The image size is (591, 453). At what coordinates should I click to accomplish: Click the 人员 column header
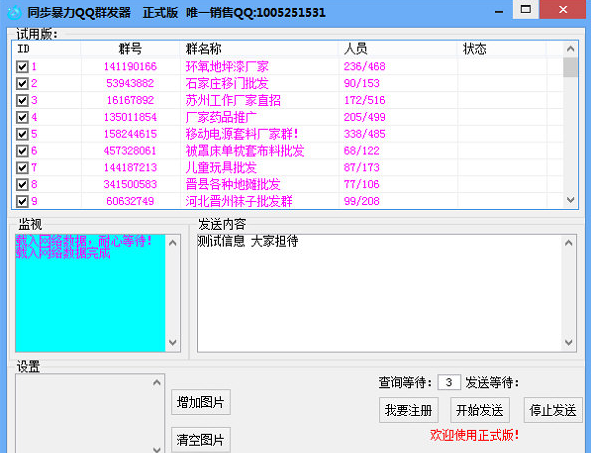coord(398,49)
